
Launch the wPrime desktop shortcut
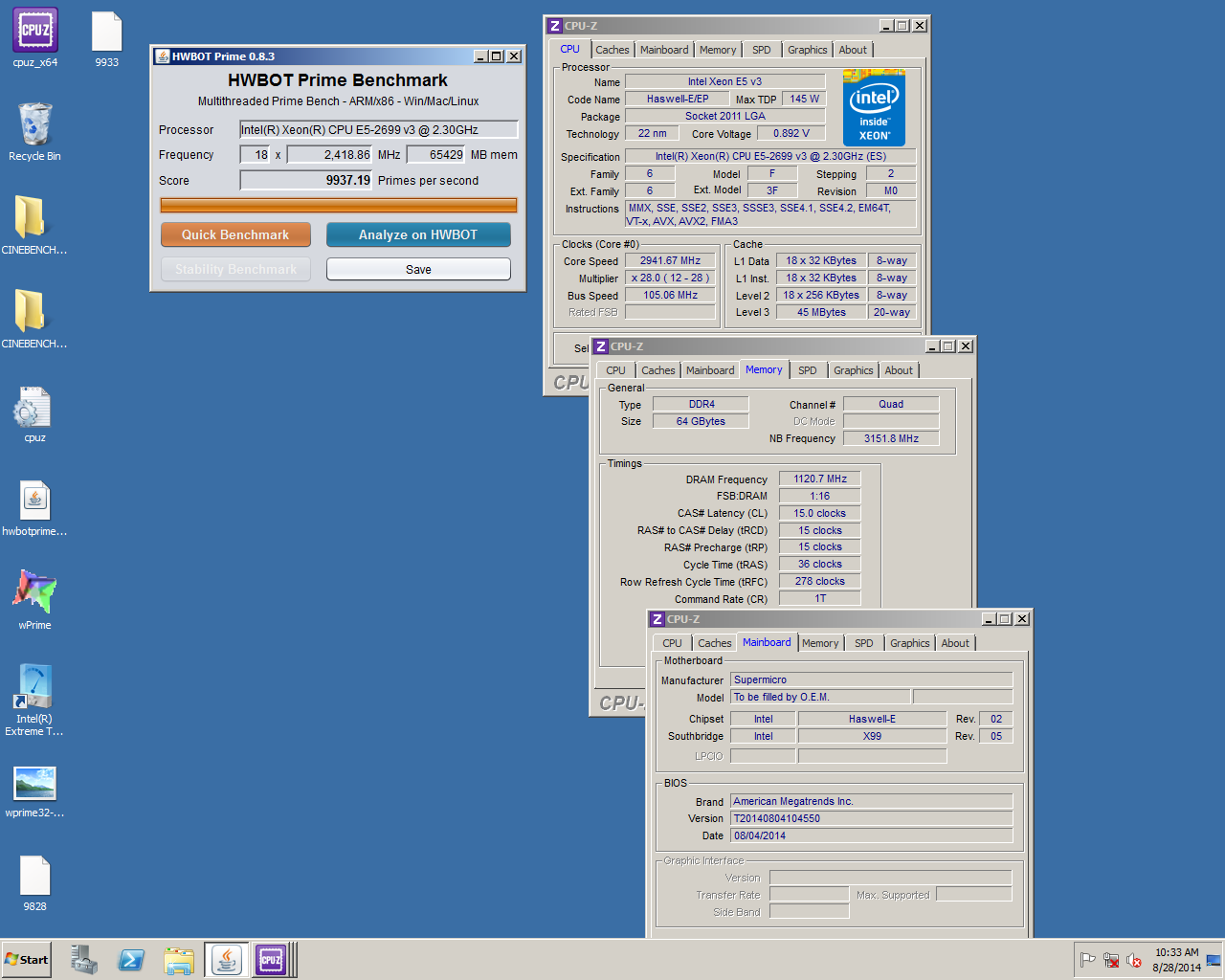(x=34, y=600)
